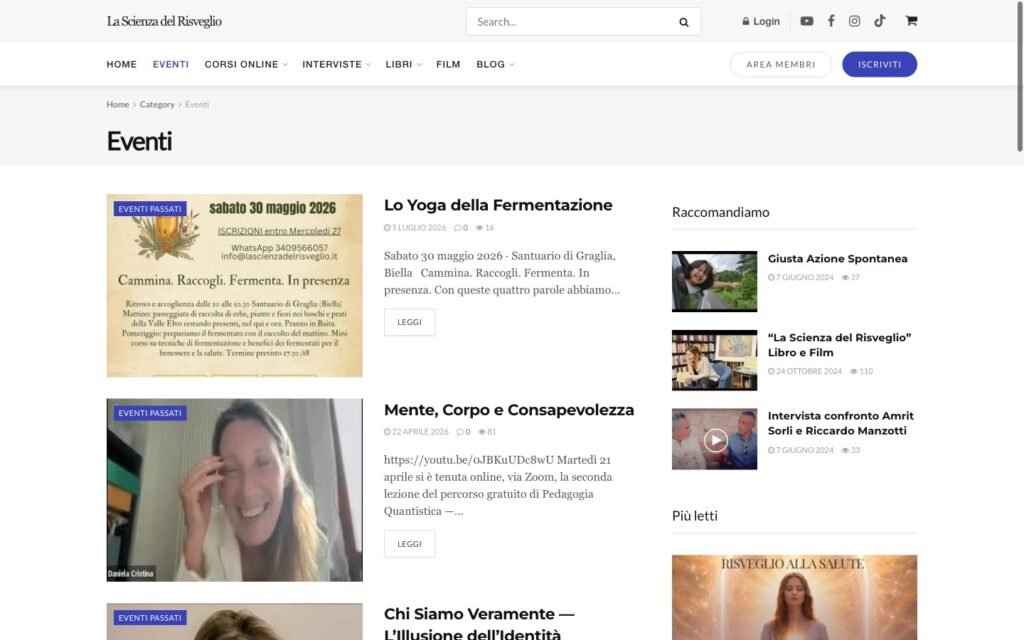Open the Chi Siamo Veramente article title

(479, 624)
